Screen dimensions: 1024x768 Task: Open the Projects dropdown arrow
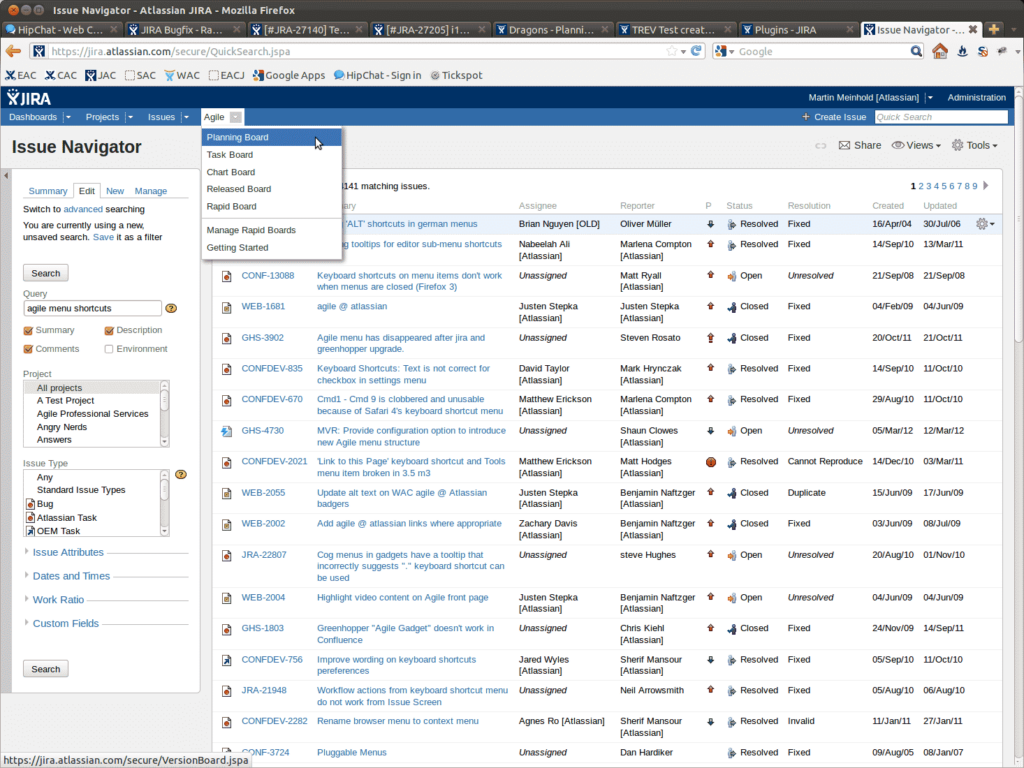coord(130,117)
